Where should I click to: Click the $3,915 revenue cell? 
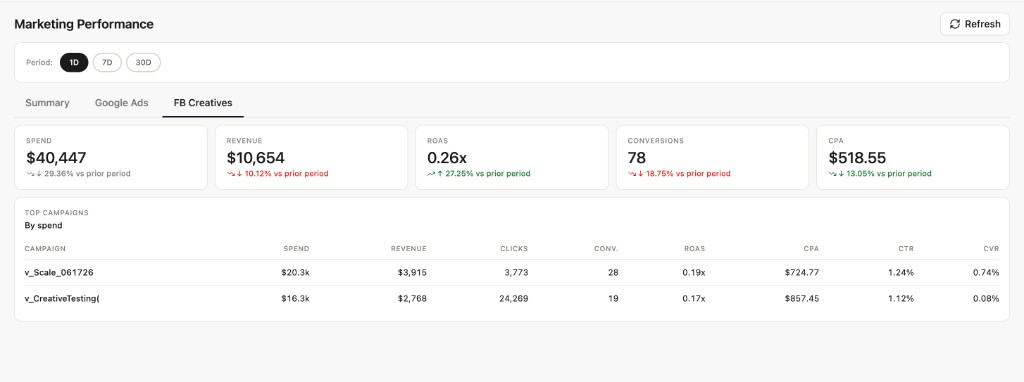pos(413,272)
